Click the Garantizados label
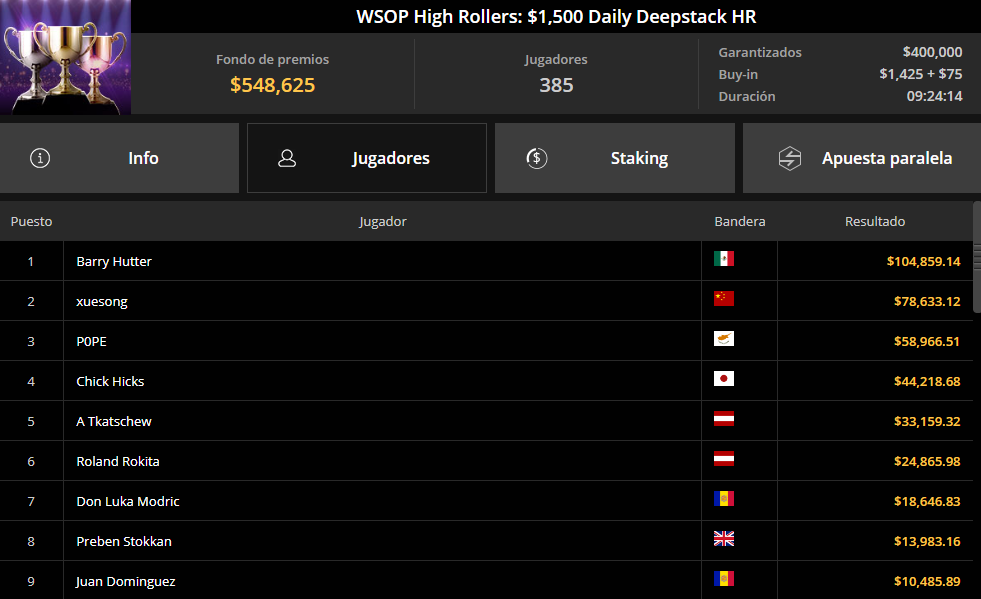The height and width of the screenshot is (599, 981). coord(760,53)
